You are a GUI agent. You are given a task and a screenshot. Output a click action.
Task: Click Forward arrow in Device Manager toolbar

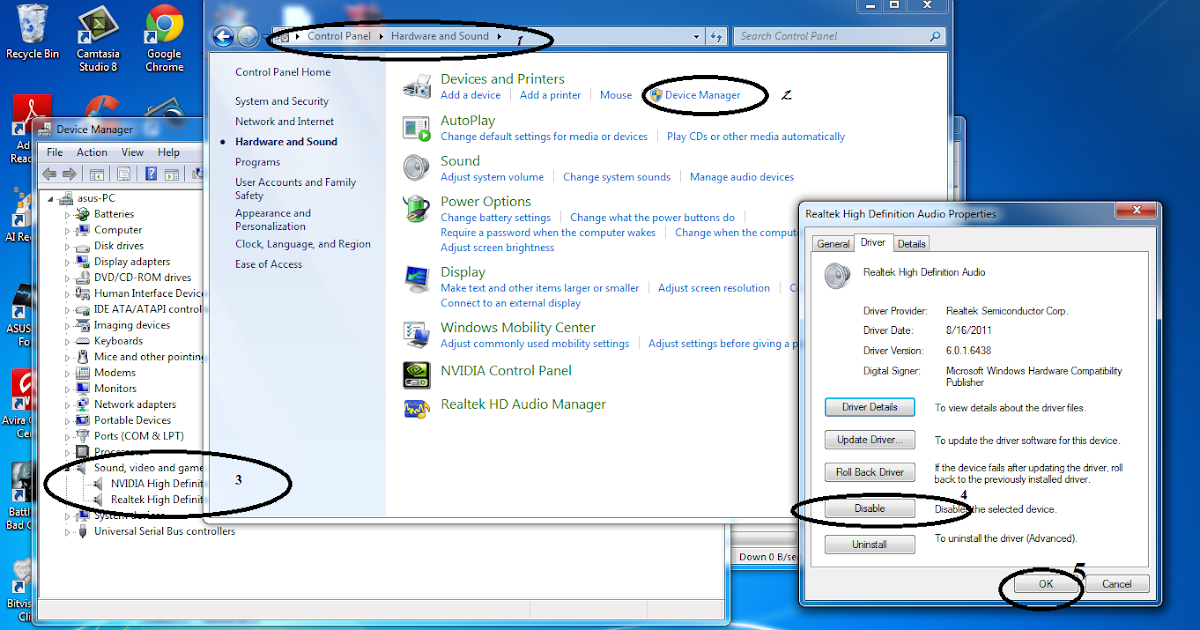point(69,174)
